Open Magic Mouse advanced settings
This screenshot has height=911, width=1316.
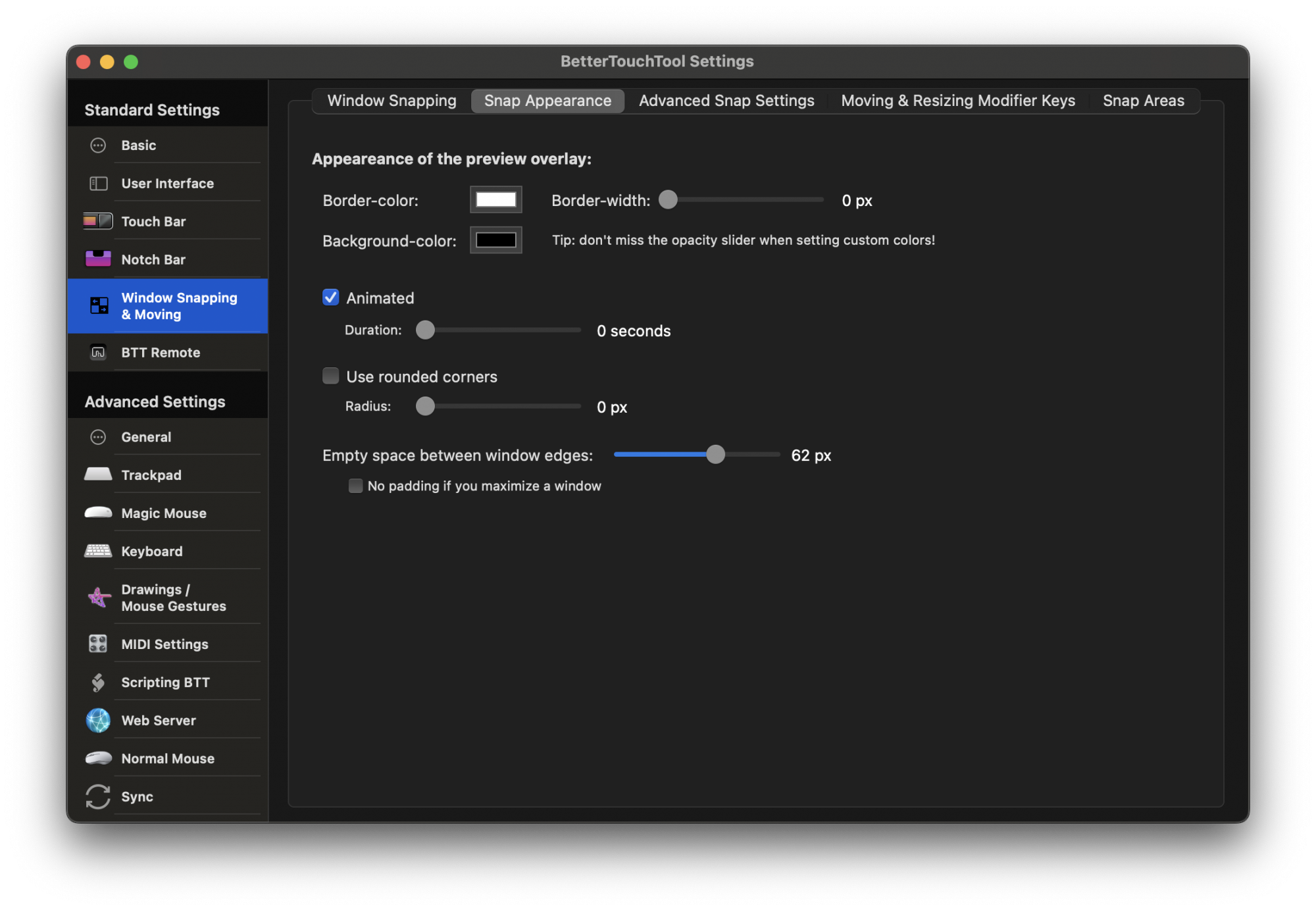pos(167,513)
